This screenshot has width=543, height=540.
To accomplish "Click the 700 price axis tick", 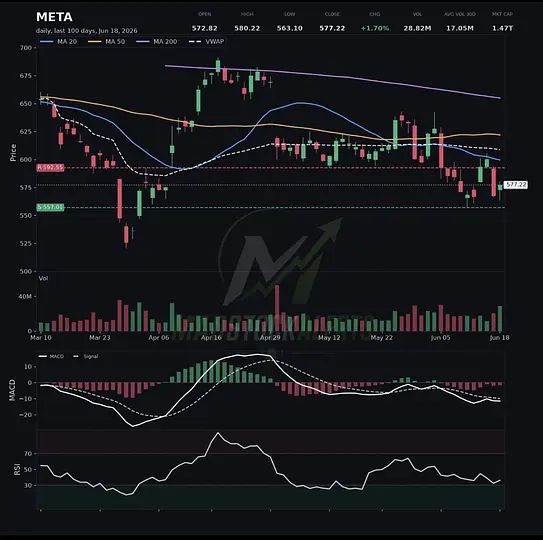I will [26, 48].
